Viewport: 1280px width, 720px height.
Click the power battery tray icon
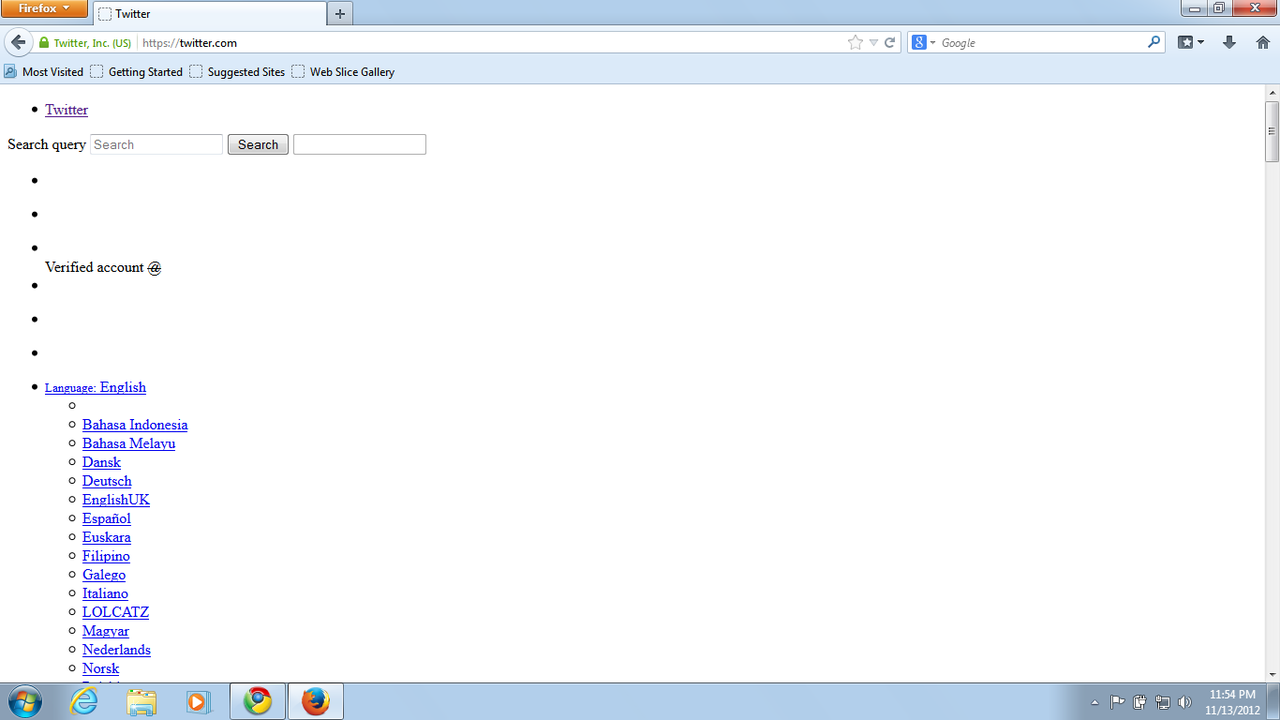[1140, 702]
